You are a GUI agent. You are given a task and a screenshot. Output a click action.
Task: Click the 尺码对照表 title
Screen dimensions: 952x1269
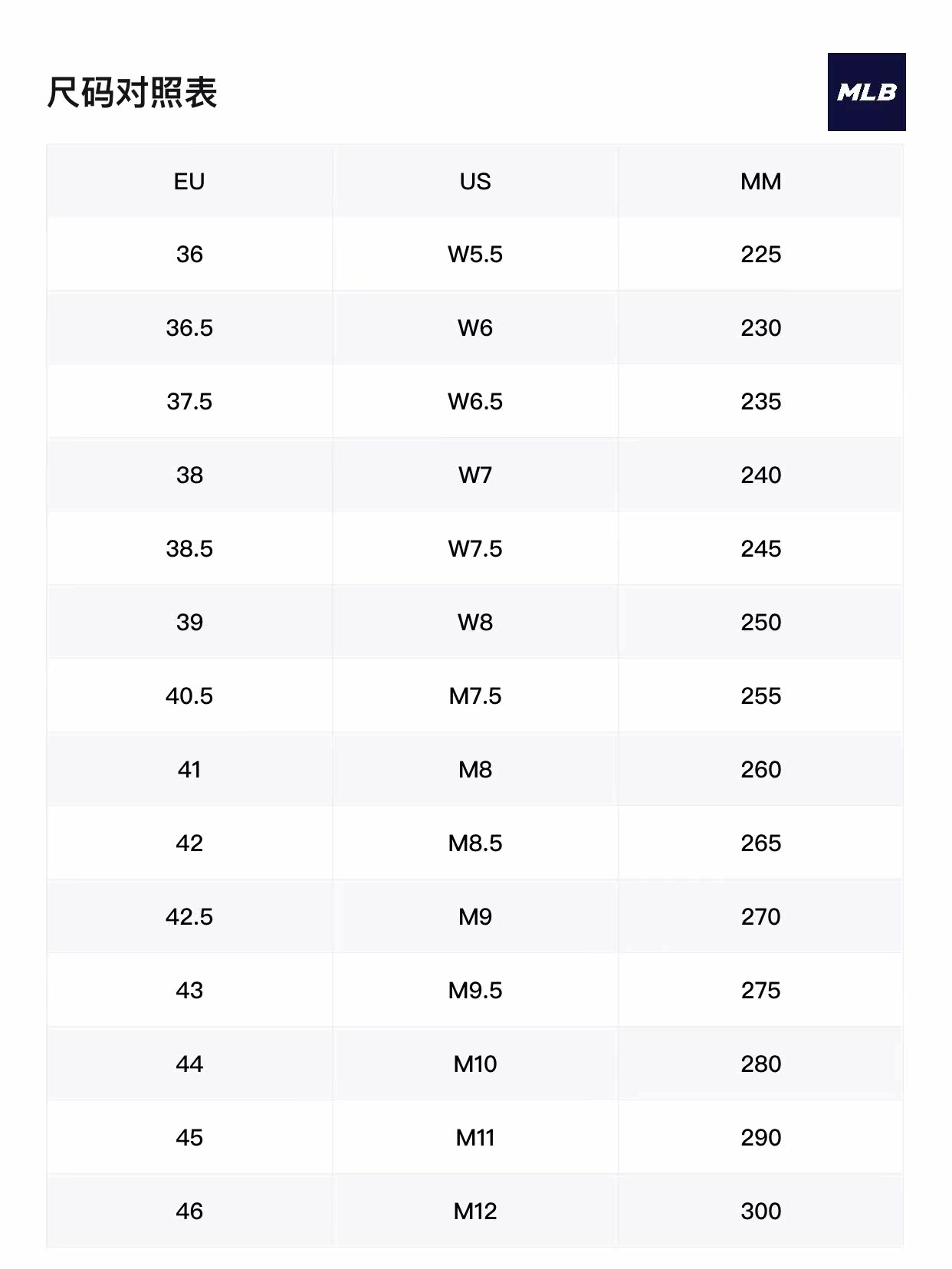tap(132, 93)
